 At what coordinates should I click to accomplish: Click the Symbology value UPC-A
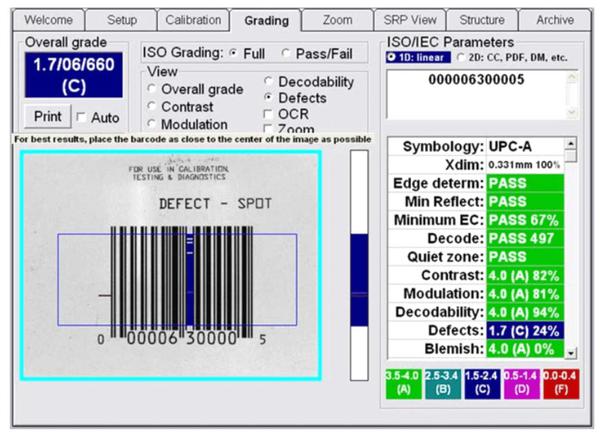pos(525,147)
